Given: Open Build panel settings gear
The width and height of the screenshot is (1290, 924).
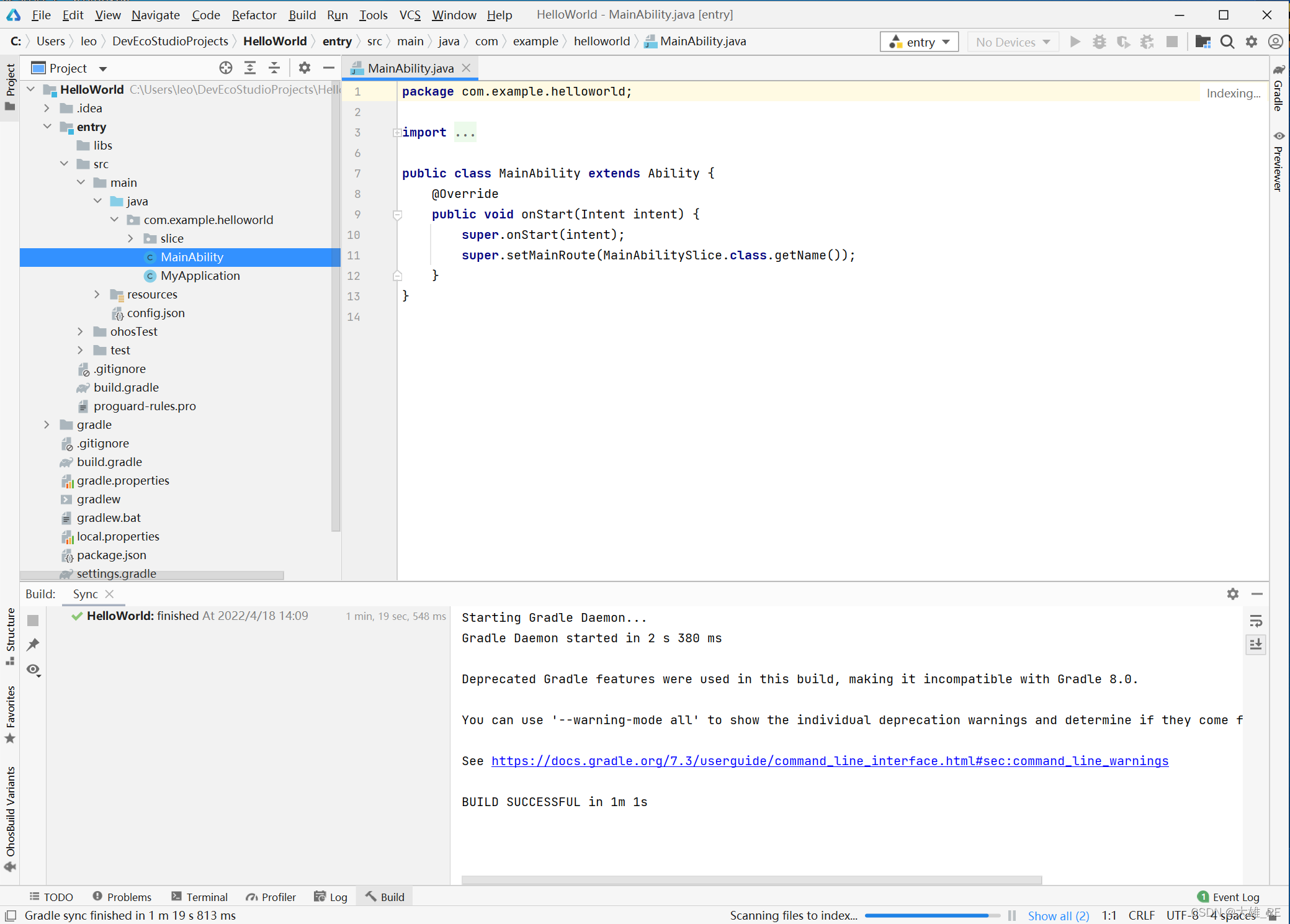Looking at the screenshot, I should [x=1233, y=594].
